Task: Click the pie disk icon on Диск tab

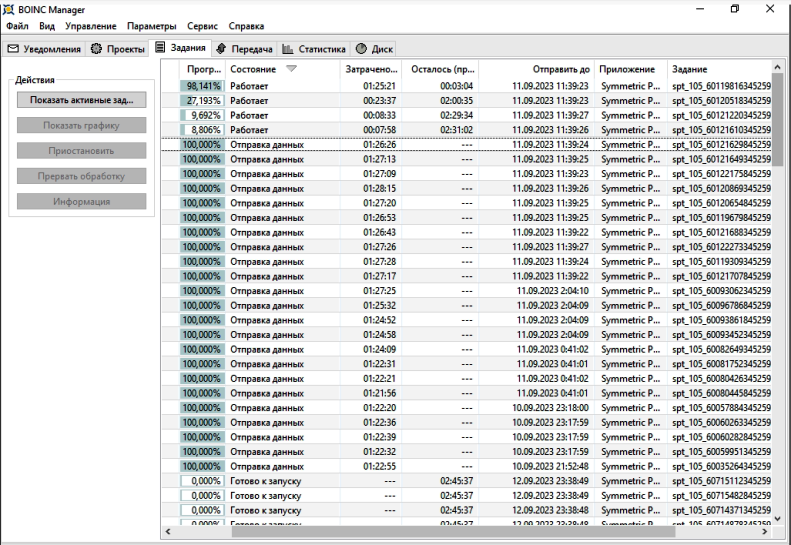Action: click(361, 48)
